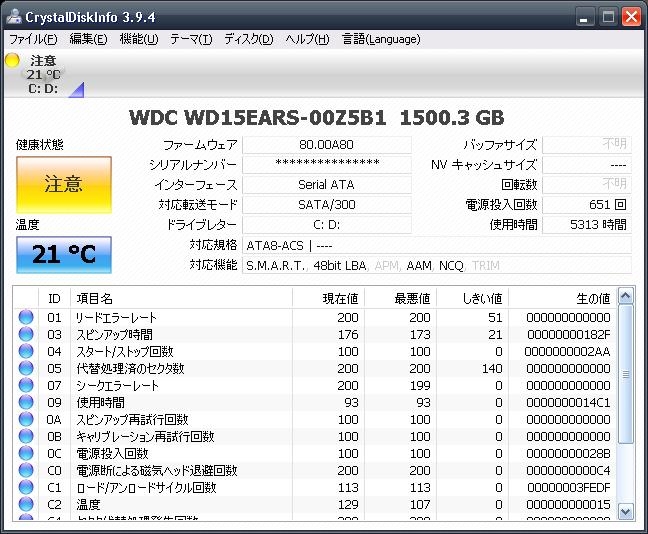The height and width of the screenshot is (534, 648).
Task: Click the scrollbar up arrow in SMART list
Action: [626, 296]
